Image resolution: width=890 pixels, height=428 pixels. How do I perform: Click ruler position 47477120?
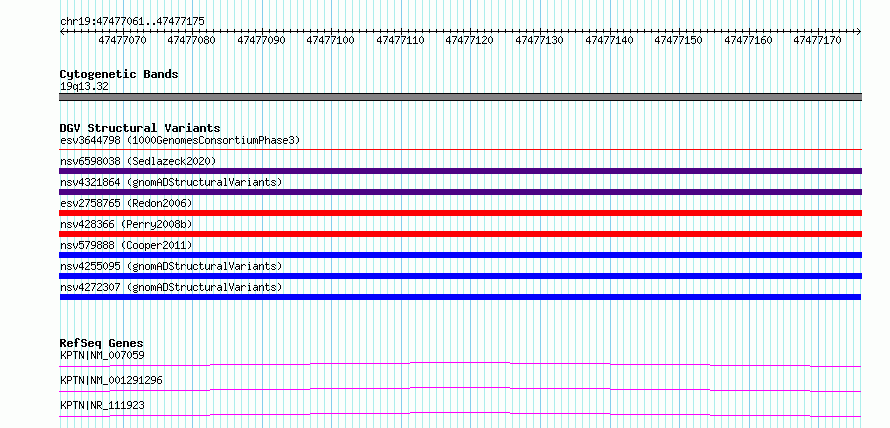[469, 40]
